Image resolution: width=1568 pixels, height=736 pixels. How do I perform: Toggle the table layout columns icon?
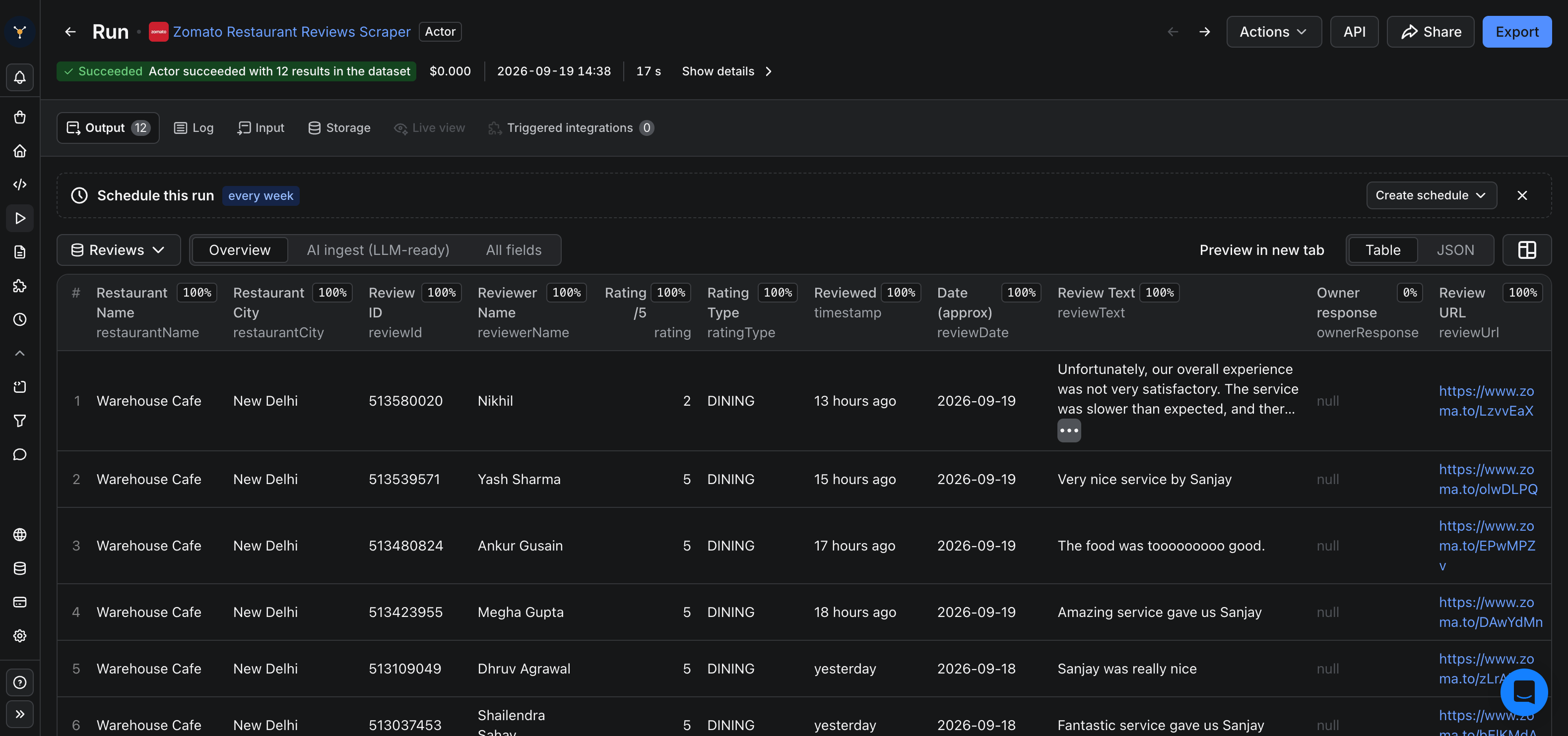[1527, 250]
